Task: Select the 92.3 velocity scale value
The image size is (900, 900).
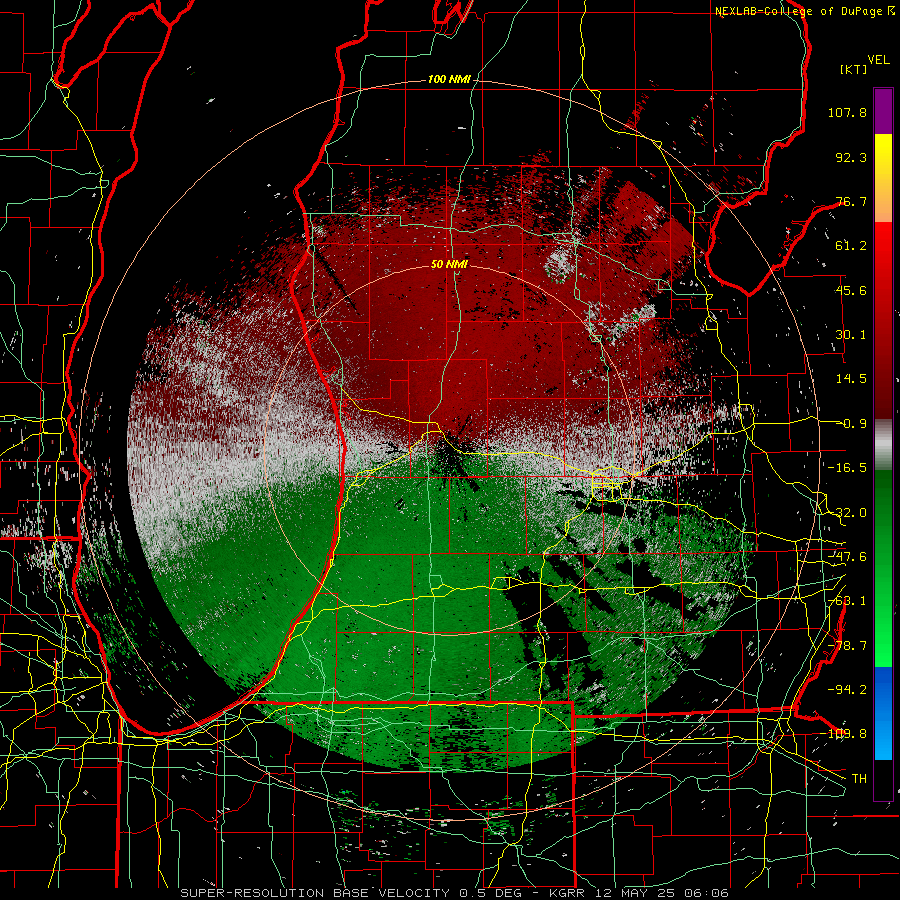Action: [851, 157]
